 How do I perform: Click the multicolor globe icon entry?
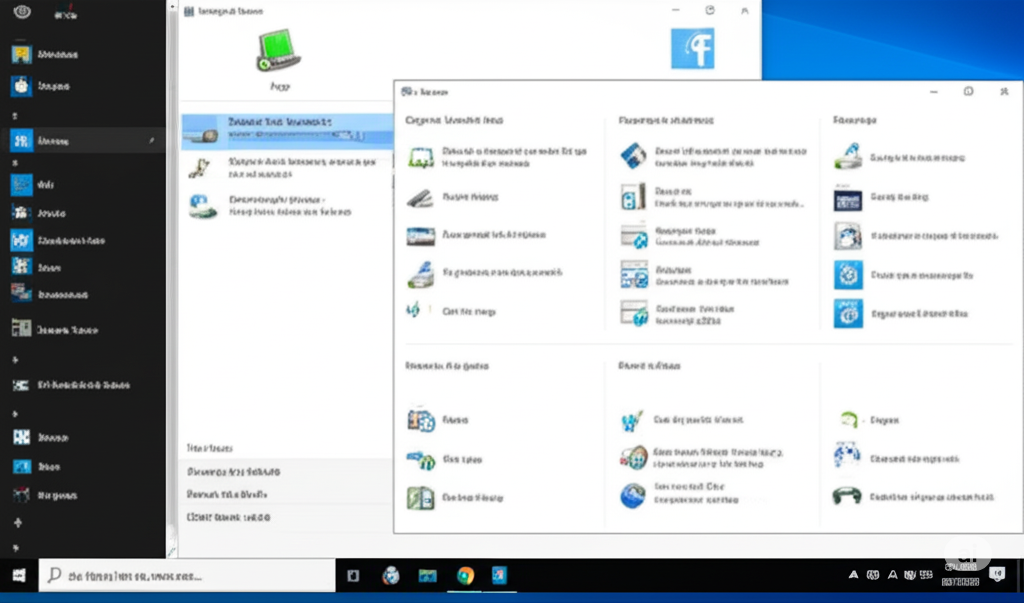[x=633, y=458]
